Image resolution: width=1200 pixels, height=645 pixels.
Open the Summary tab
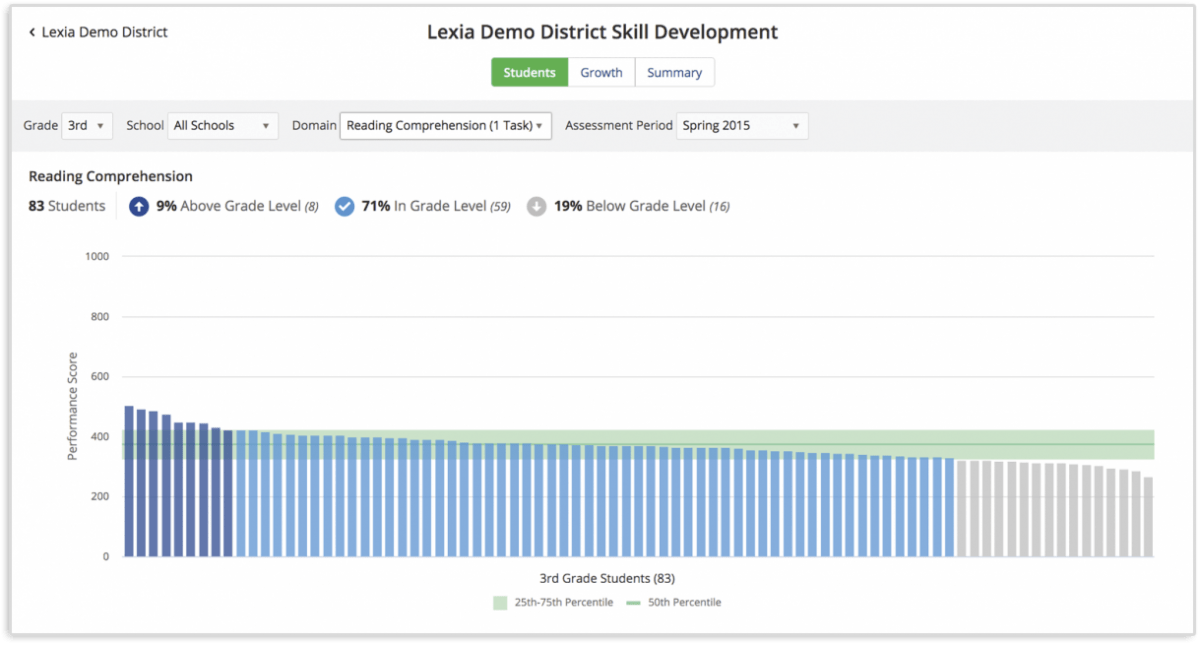[674, 72]
